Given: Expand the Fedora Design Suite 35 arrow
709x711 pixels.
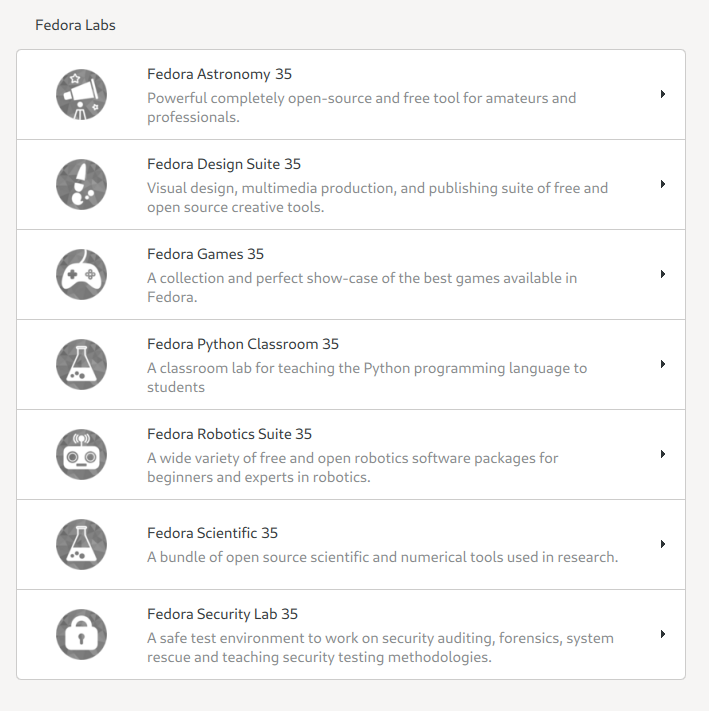Looking at the screenshot, I should (x=663, y=184).
